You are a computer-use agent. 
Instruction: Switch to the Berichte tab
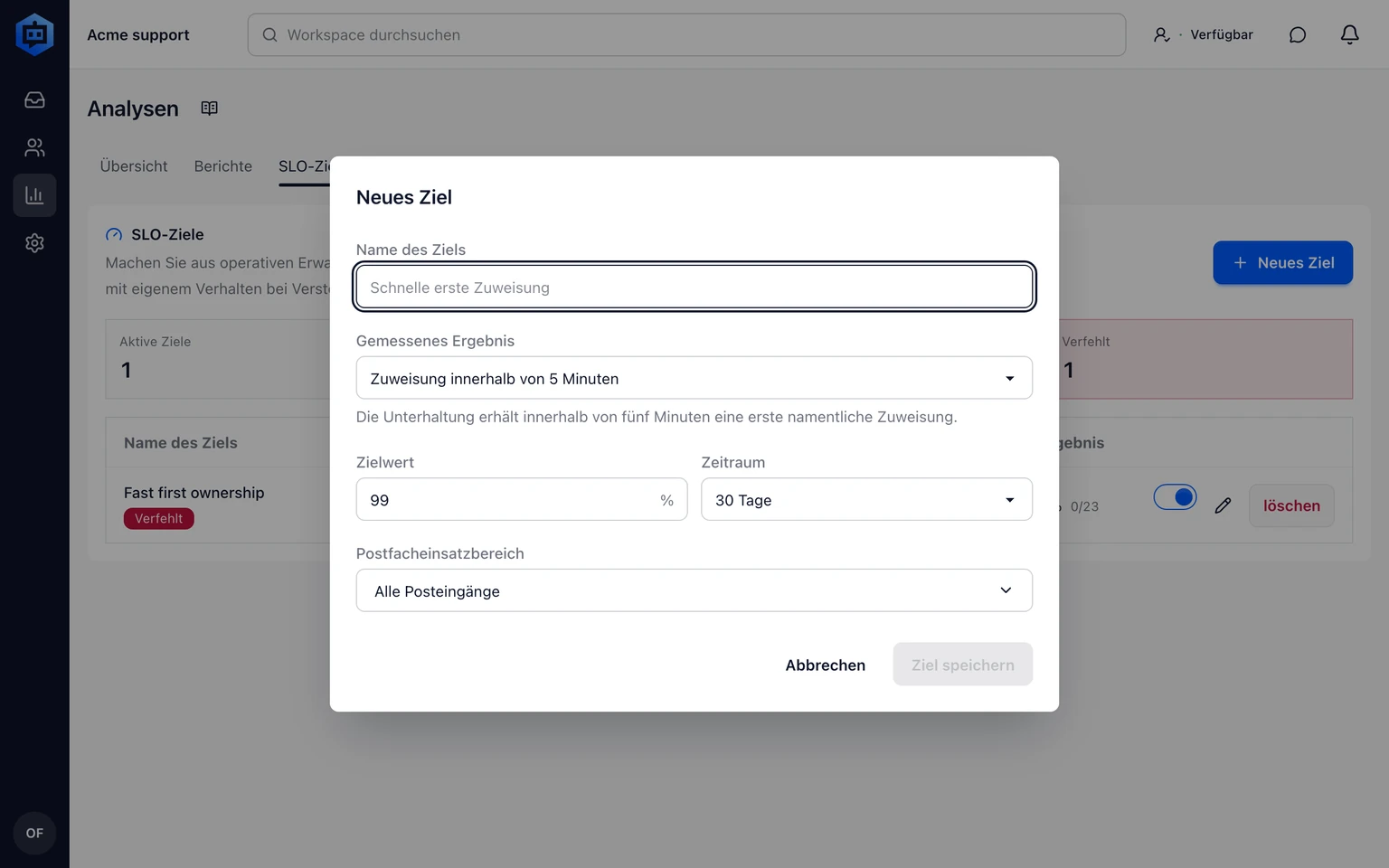223,166
